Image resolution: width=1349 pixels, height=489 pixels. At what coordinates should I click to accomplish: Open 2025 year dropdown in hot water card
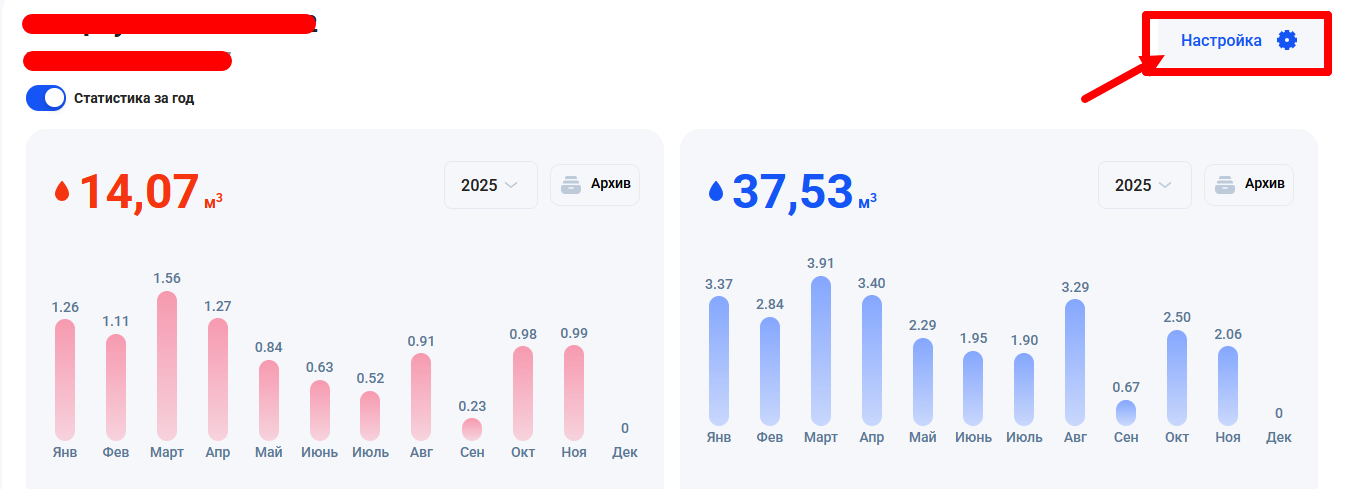pyautogui.click(x=490, y=185)
